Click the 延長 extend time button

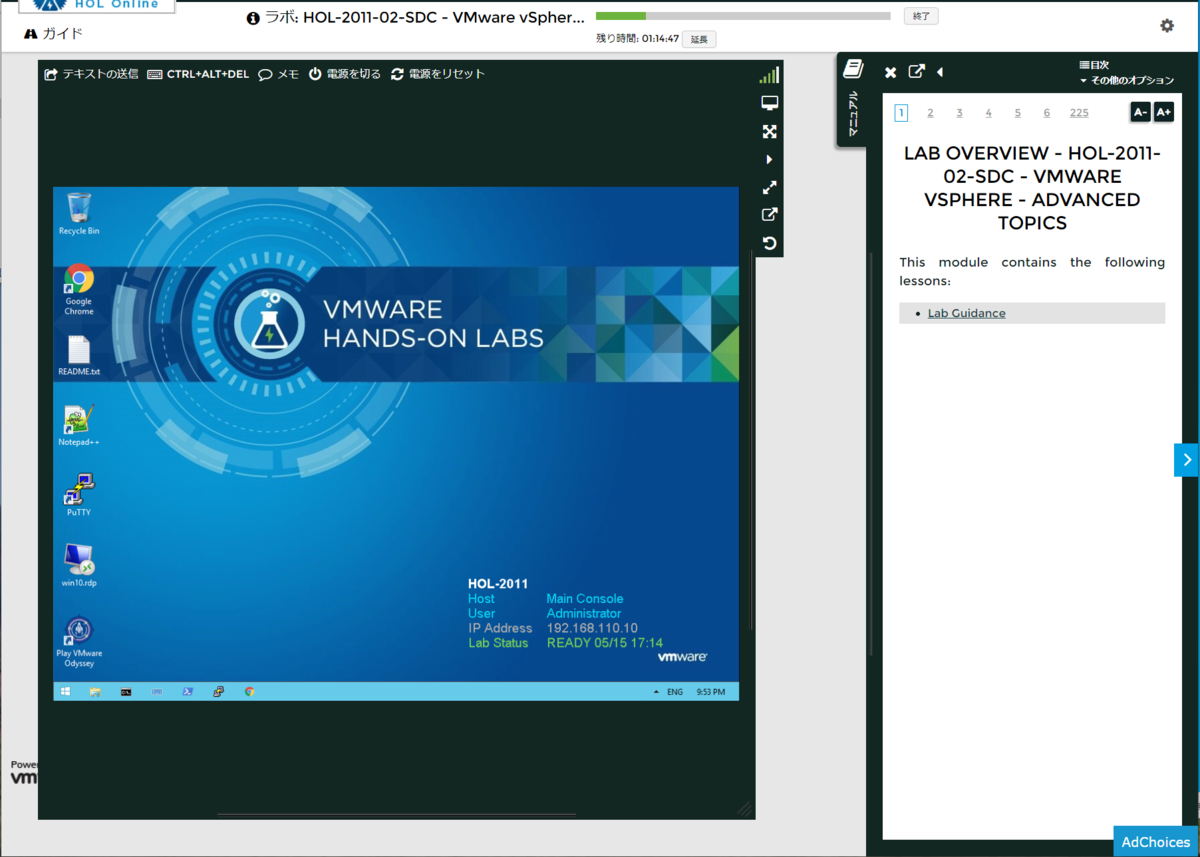(699, 39)
